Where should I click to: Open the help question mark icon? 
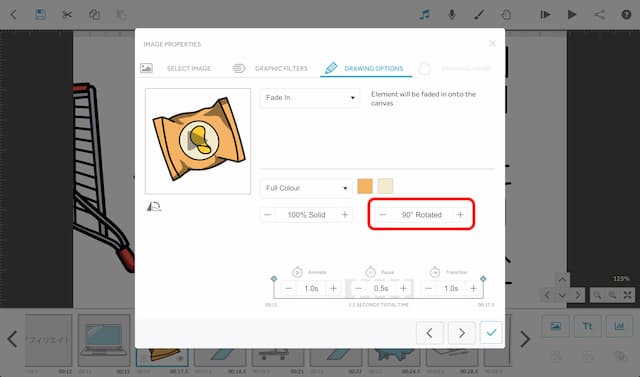(x=626, y=15)
